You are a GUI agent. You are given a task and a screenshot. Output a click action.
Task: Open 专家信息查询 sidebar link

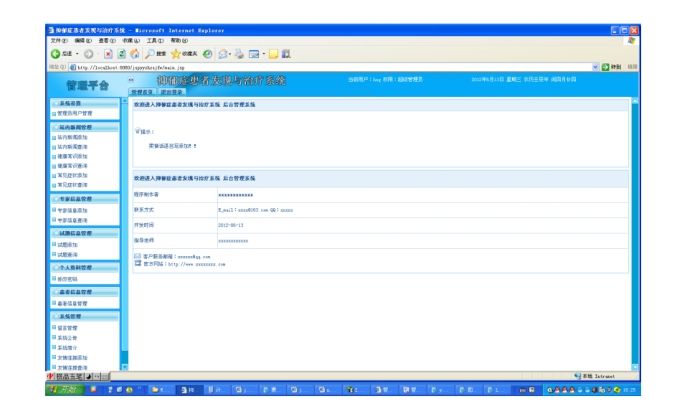[x=72, y=220]
